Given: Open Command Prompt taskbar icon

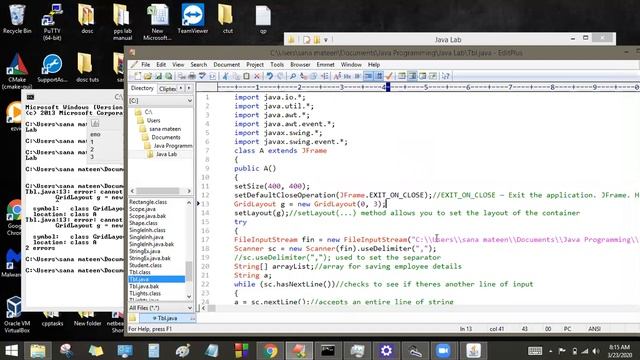Looking at the screenshot, I should click(327, 351).
